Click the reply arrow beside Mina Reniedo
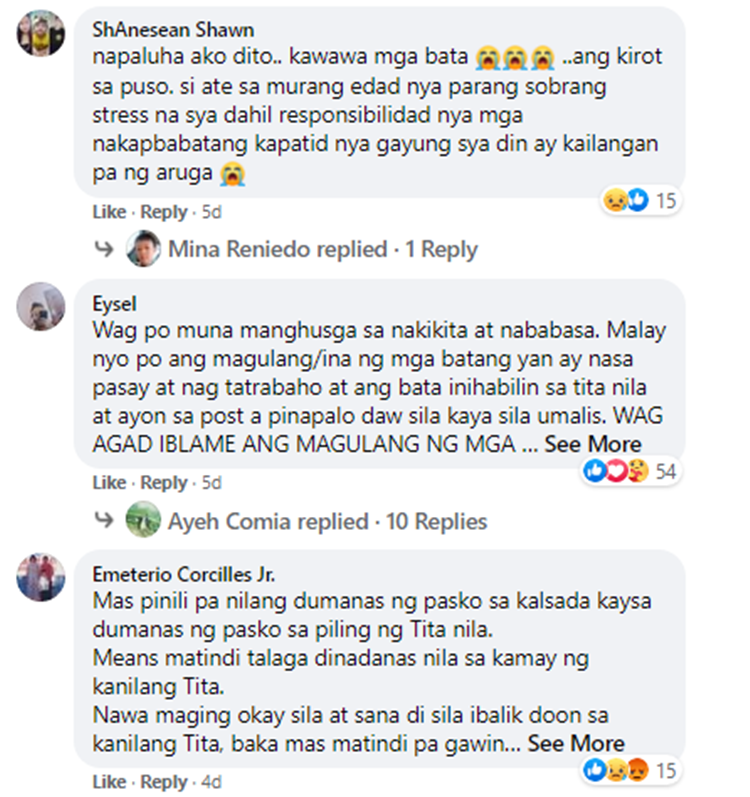 [x=104, y=249]
